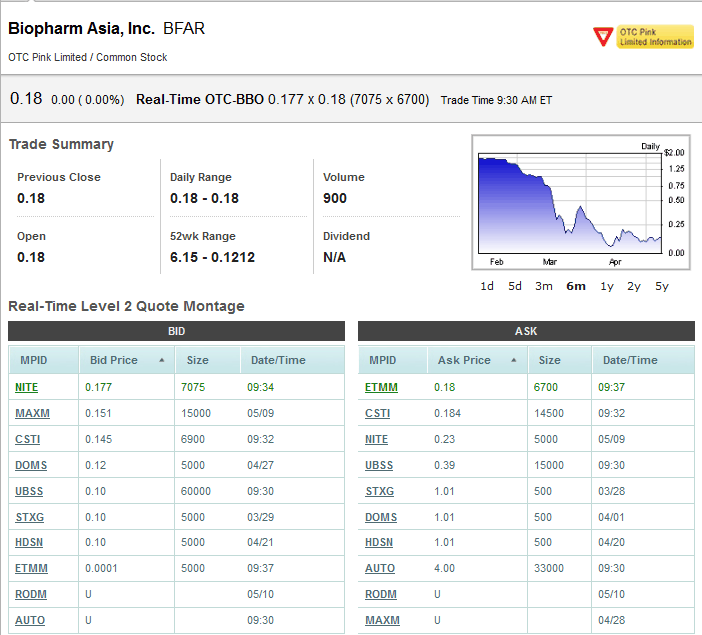
Task: Show the 5y chart range
Action: [661, 286]
